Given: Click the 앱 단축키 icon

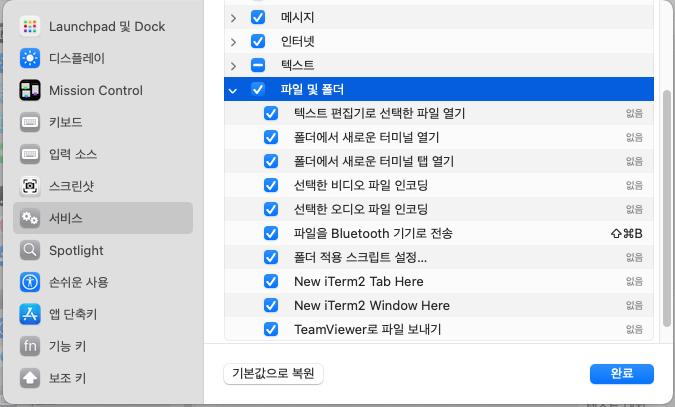Looking at the screenshot, I should pos(30,314).
